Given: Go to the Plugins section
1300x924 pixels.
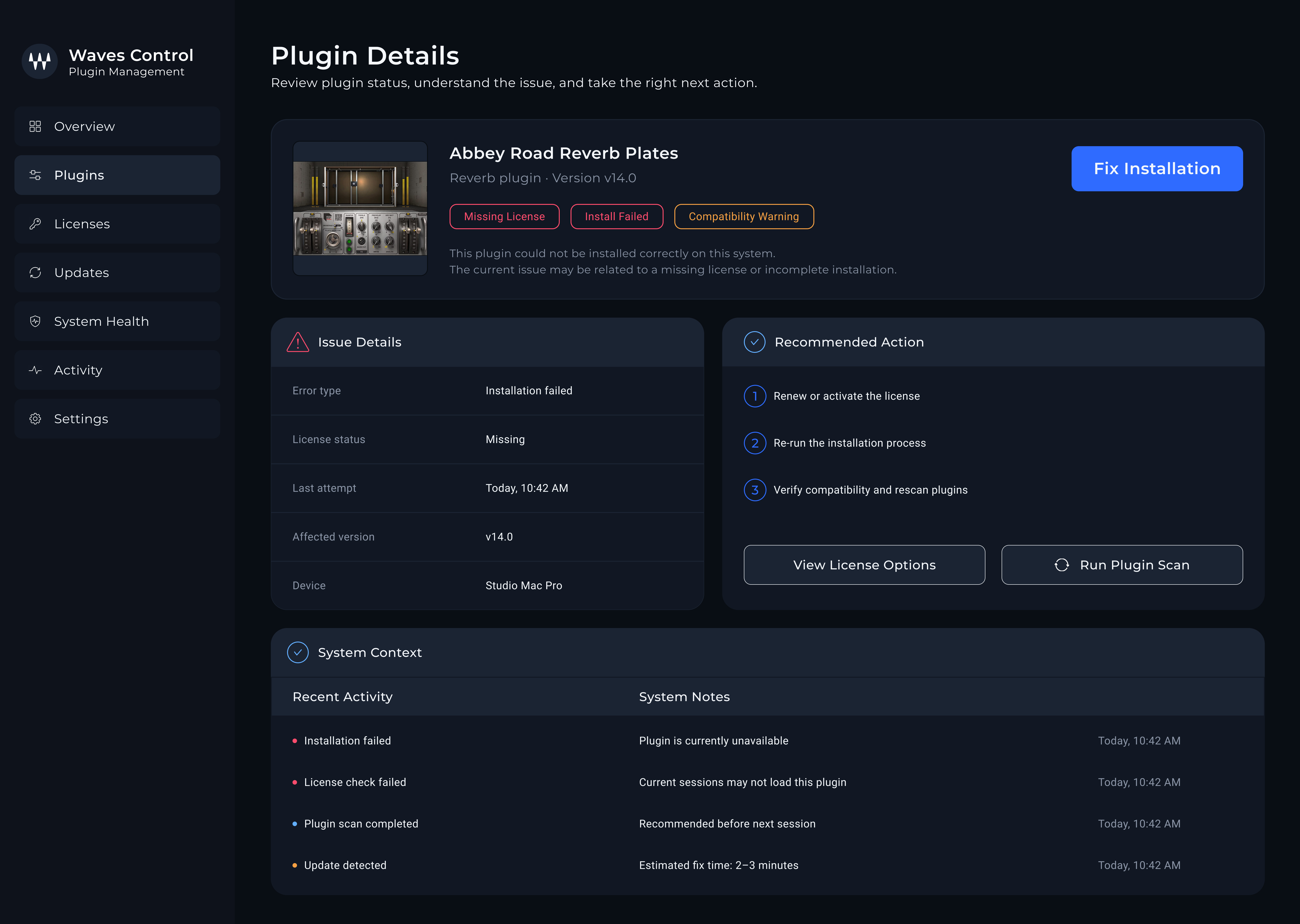Looking at the screenshot, I should pyautogui.click(x=117, y=175).
